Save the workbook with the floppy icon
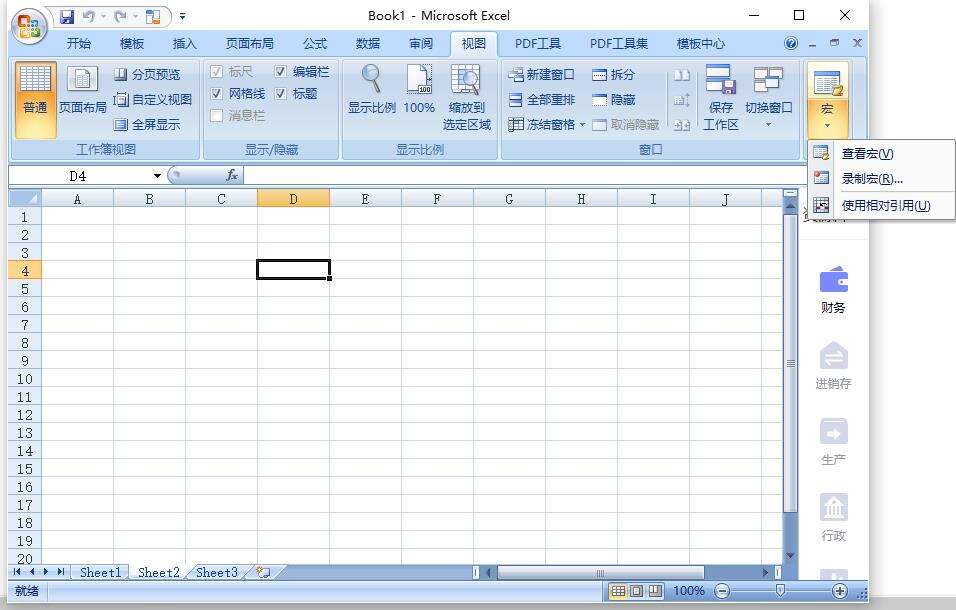The image size is (956, 610). (x=66, y=16)
